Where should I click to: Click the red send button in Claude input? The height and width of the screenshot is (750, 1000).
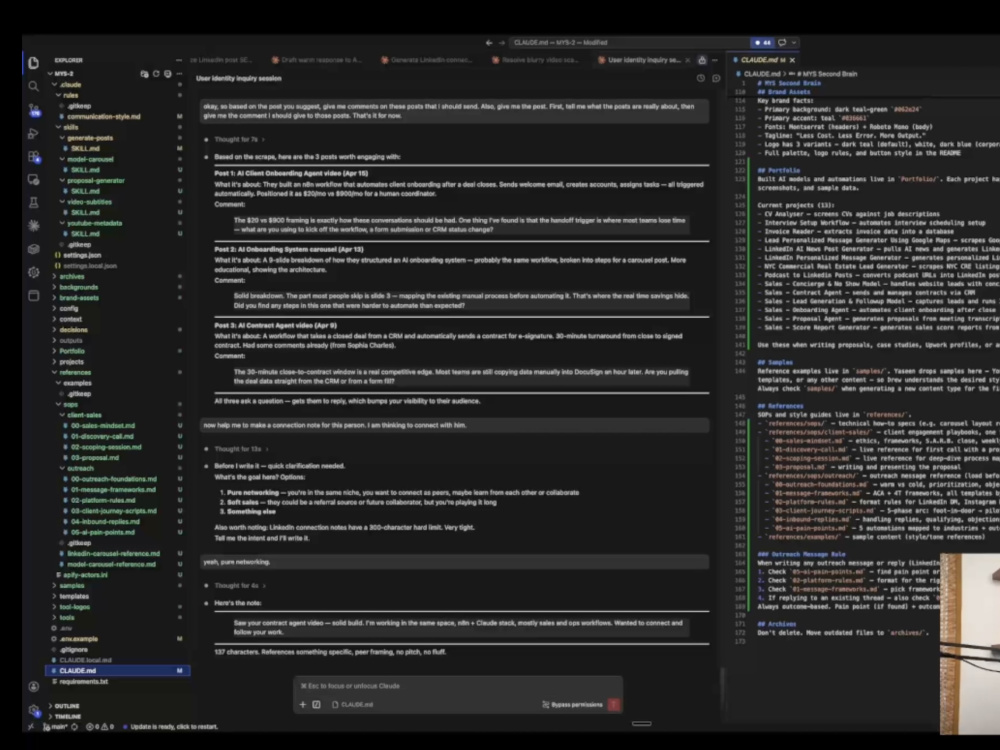(614, 705)
